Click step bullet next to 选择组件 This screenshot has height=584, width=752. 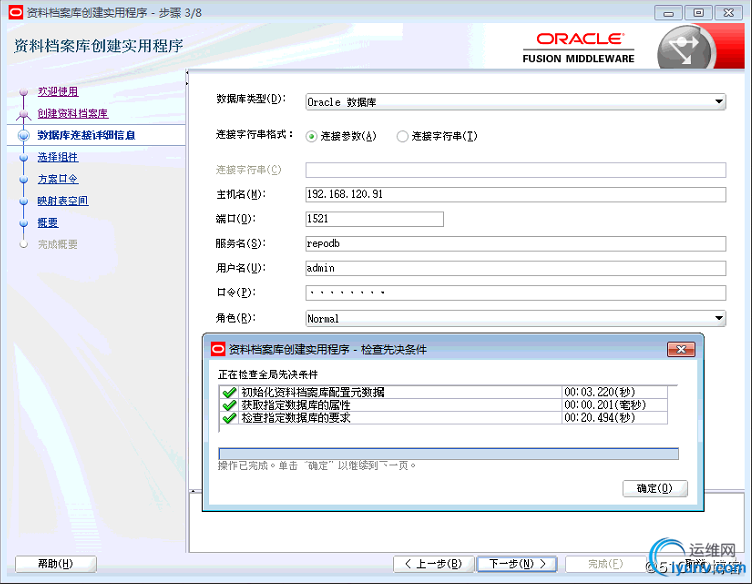click(x=24, y=157)
